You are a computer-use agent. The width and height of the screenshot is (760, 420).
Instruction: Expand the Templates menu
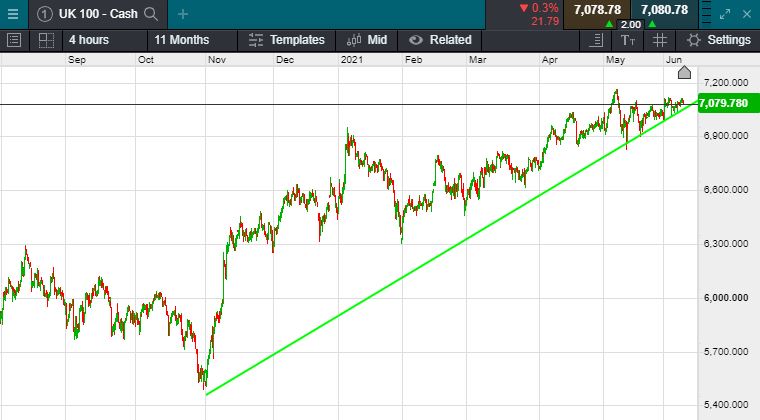[287, 40]
